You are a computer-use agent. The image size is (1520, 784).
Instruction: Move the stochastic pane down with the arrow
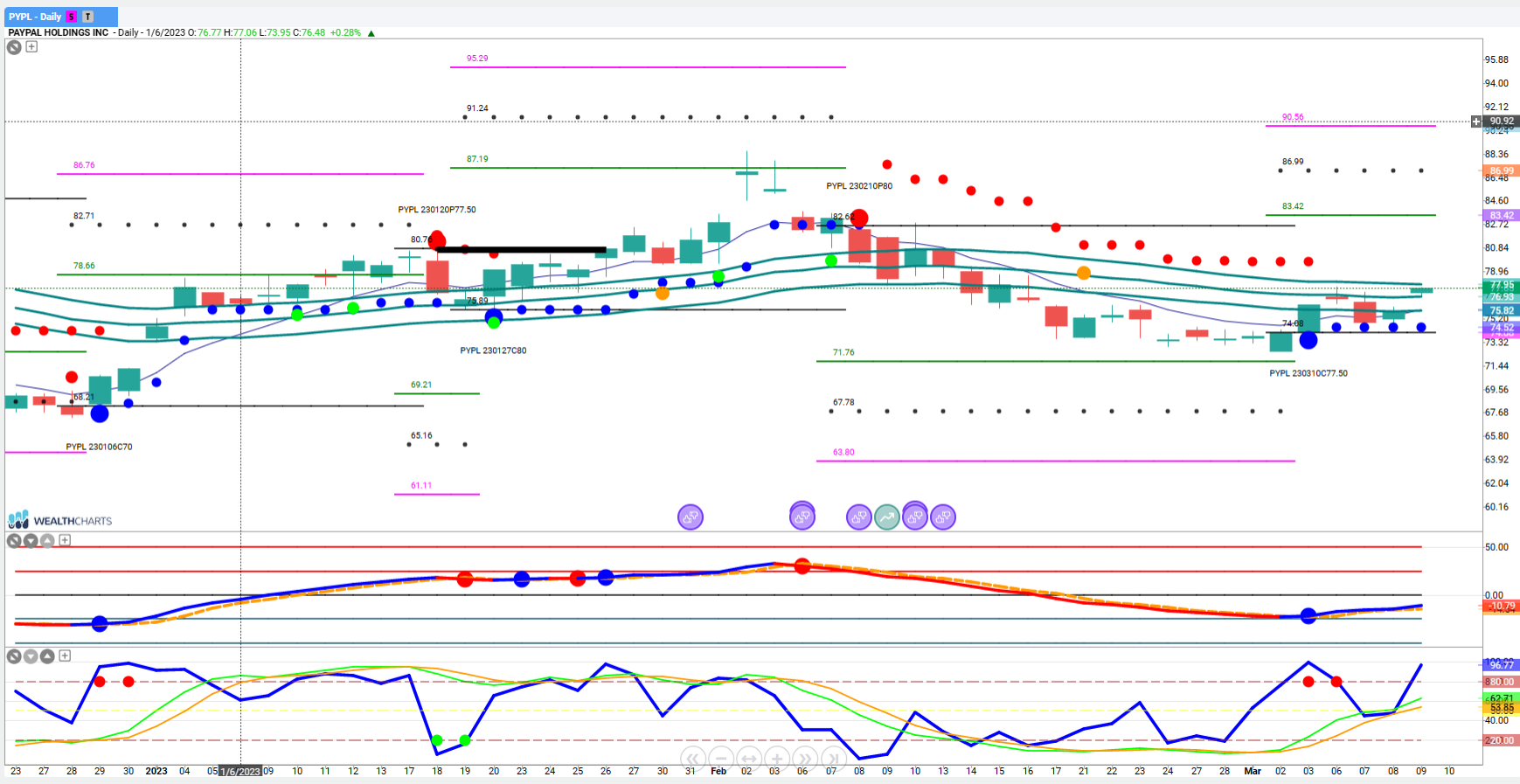pos(31,656)
